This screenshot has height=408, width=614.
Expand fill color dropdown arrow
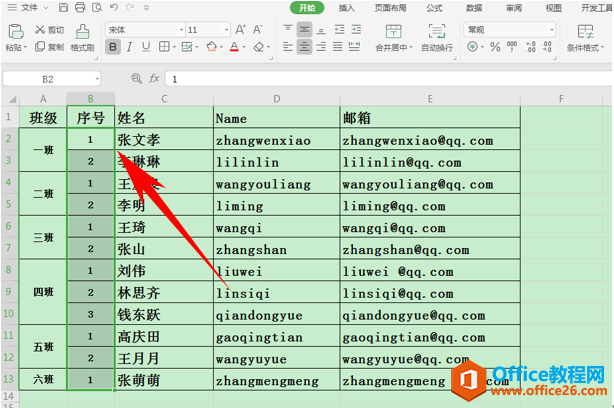(221, 47)
